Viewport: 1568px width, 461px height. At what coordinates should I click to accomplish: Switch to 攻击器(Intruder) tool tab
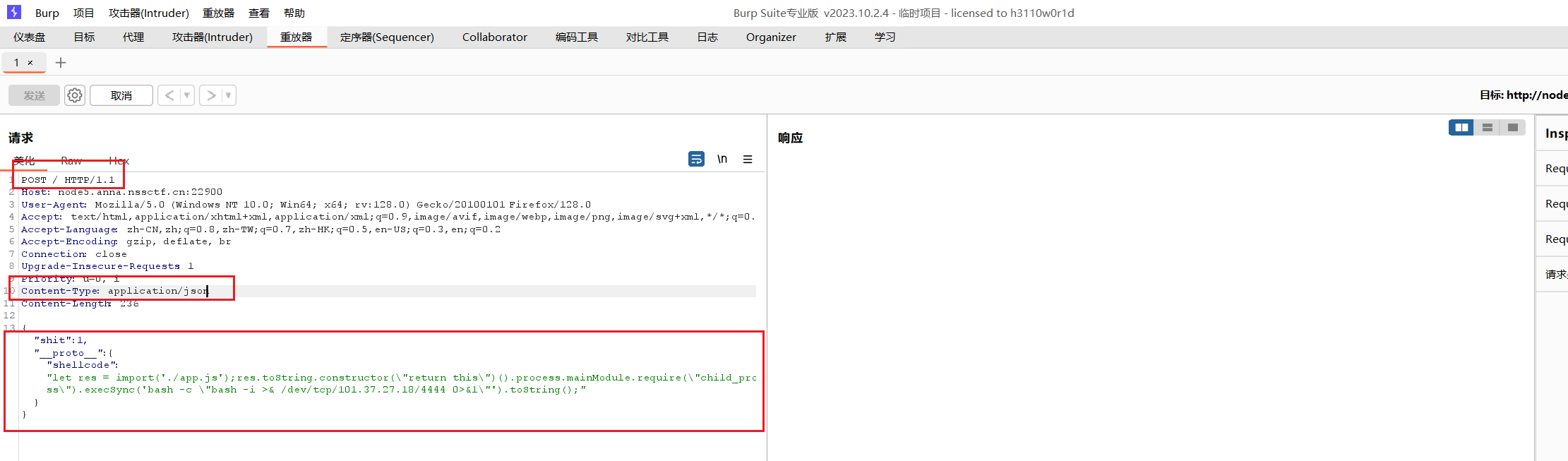tap(213, 37)
